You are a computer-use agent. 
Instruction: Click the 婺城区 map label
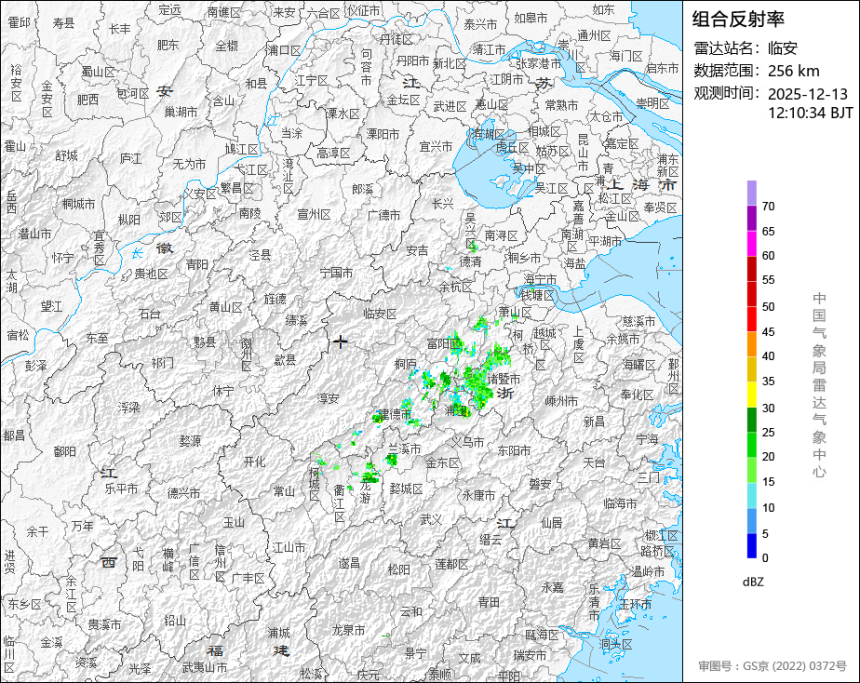point(406,488)
